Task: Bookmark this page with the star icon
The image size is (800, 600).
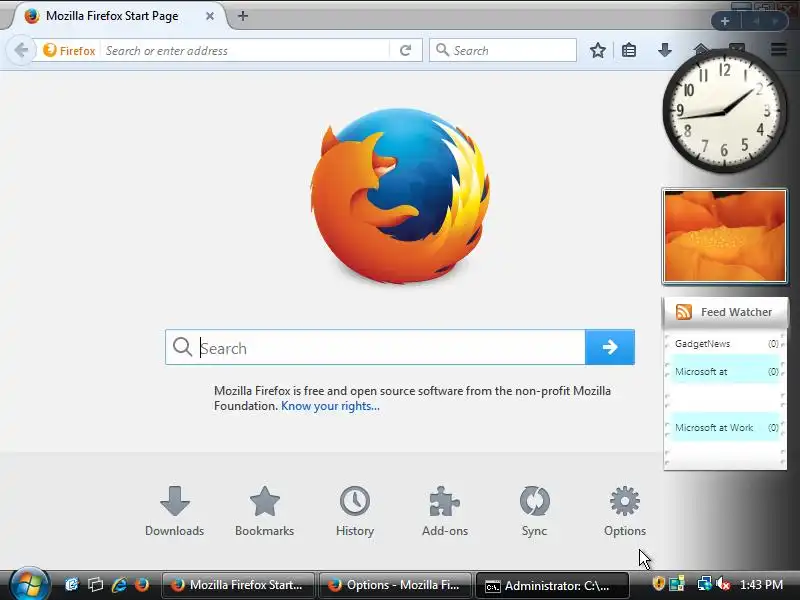Action: pyautogui.click(x=597, y=51)
